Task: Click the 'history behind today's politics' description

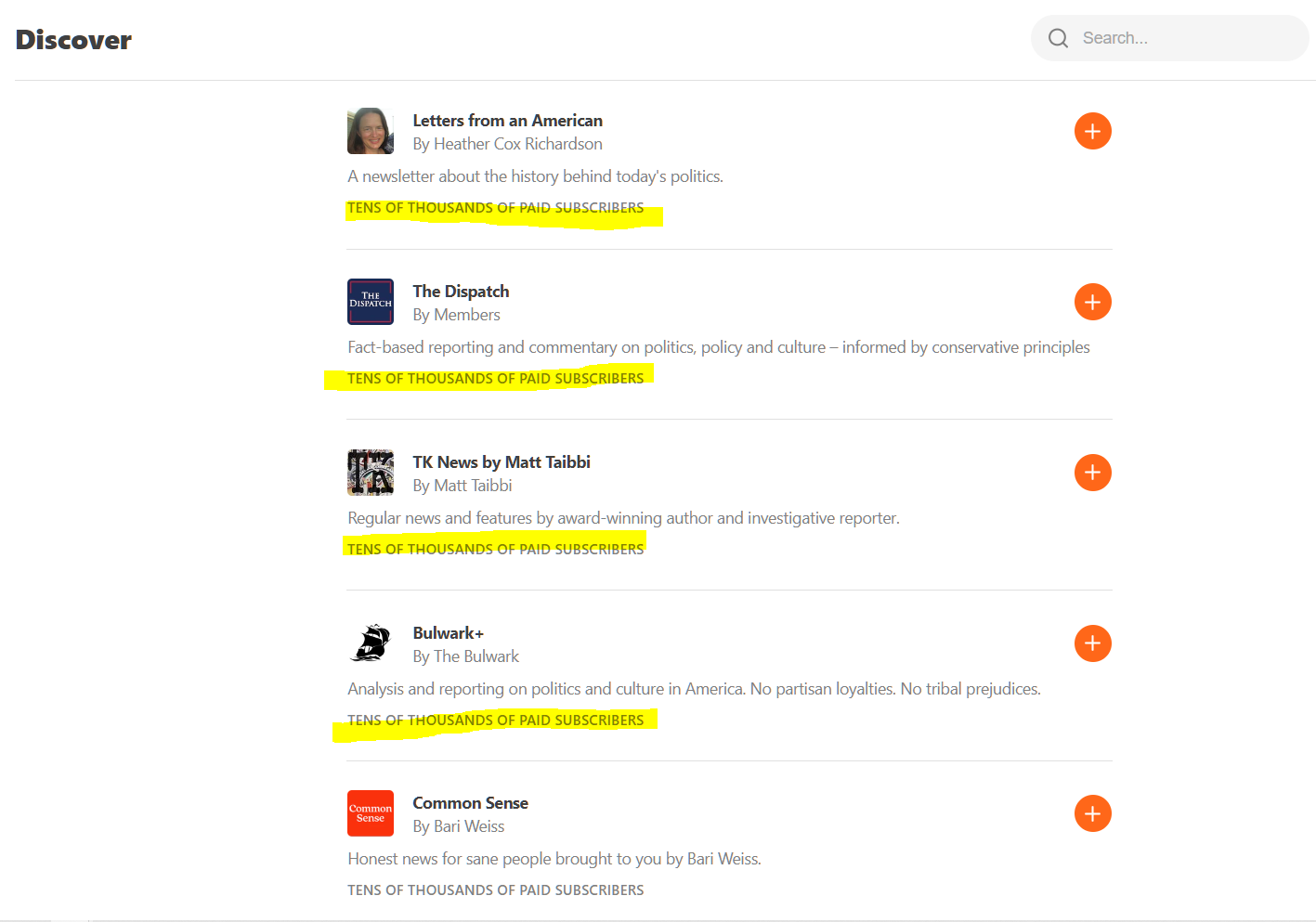Action: click(535, 176)
